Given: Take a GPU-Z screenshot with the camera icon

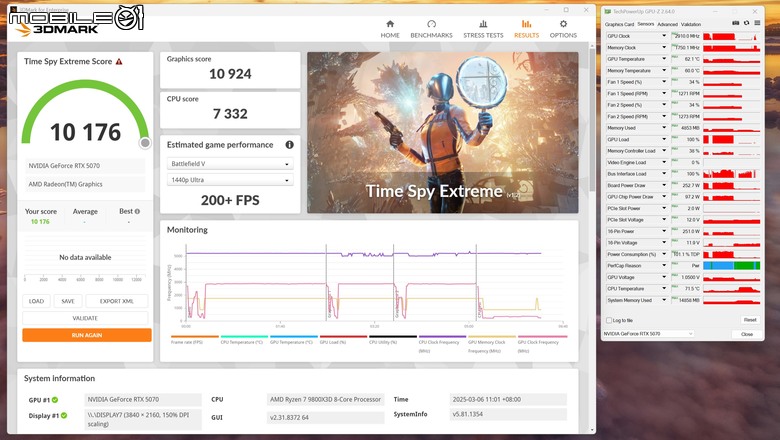Looking at the screenshot, I should click(736, 23).
